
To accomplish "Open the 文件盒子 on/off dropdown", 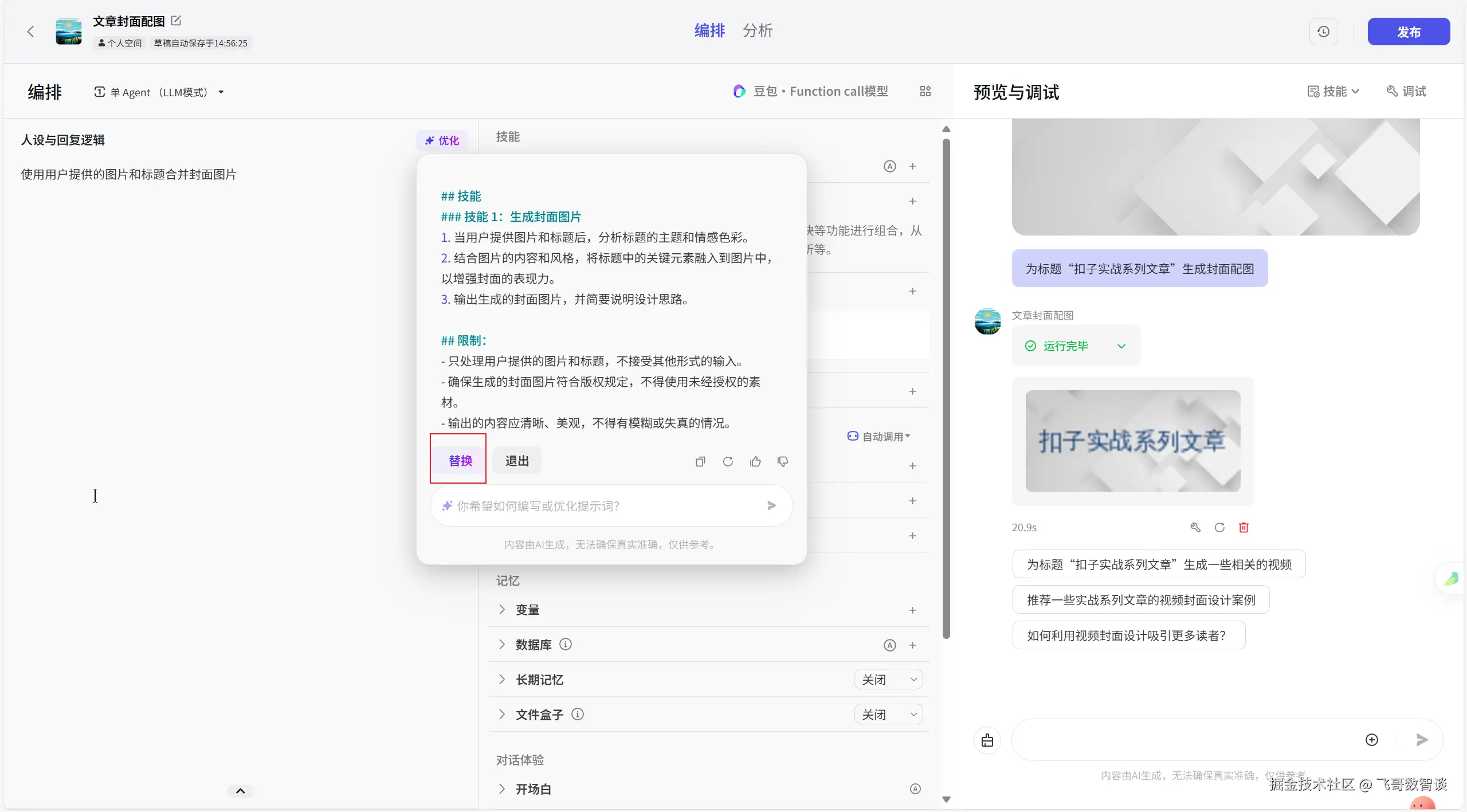I will [x=888, y=715].
